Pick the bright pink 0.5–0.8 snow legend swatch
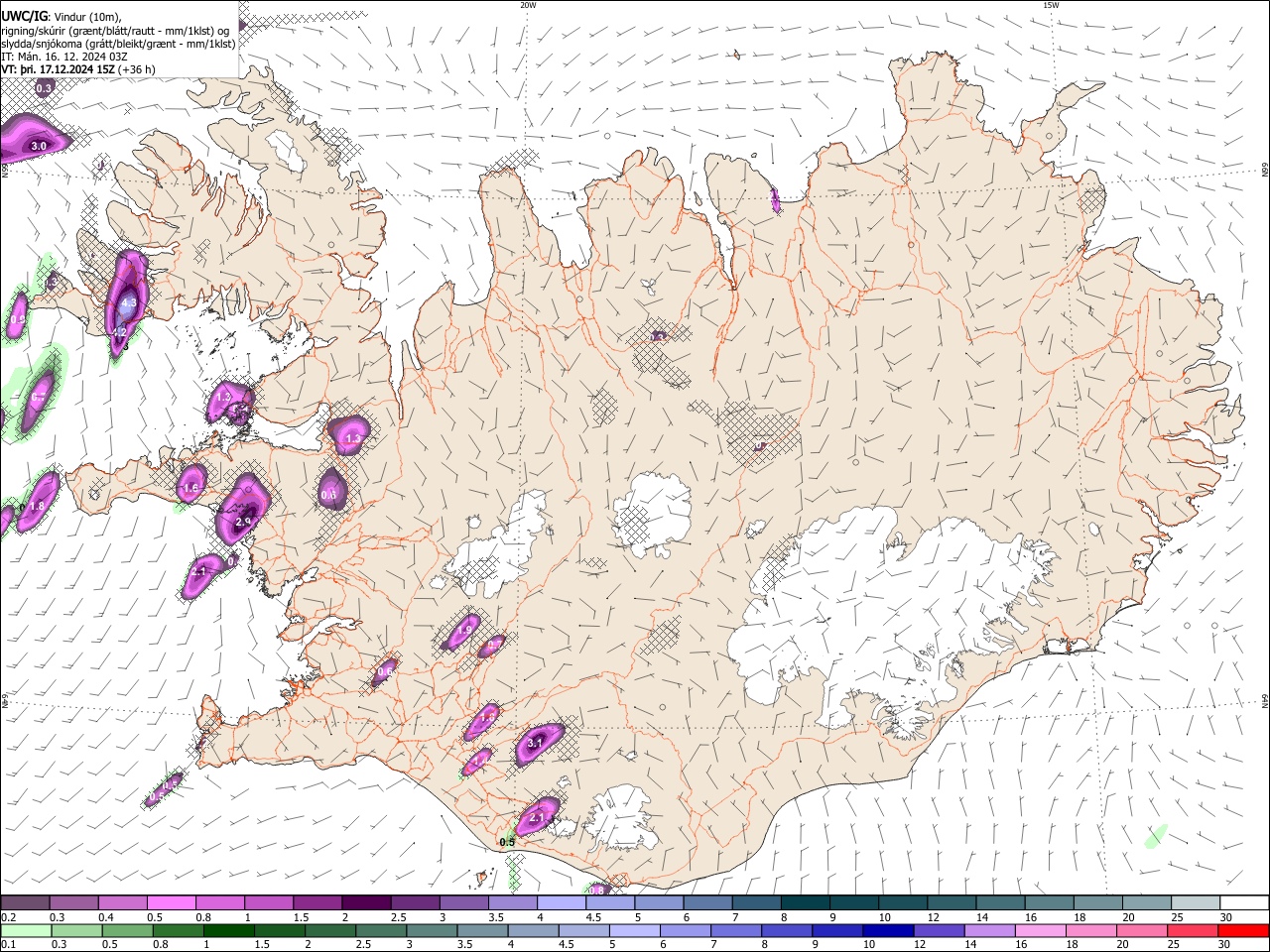 pos(172,902)
